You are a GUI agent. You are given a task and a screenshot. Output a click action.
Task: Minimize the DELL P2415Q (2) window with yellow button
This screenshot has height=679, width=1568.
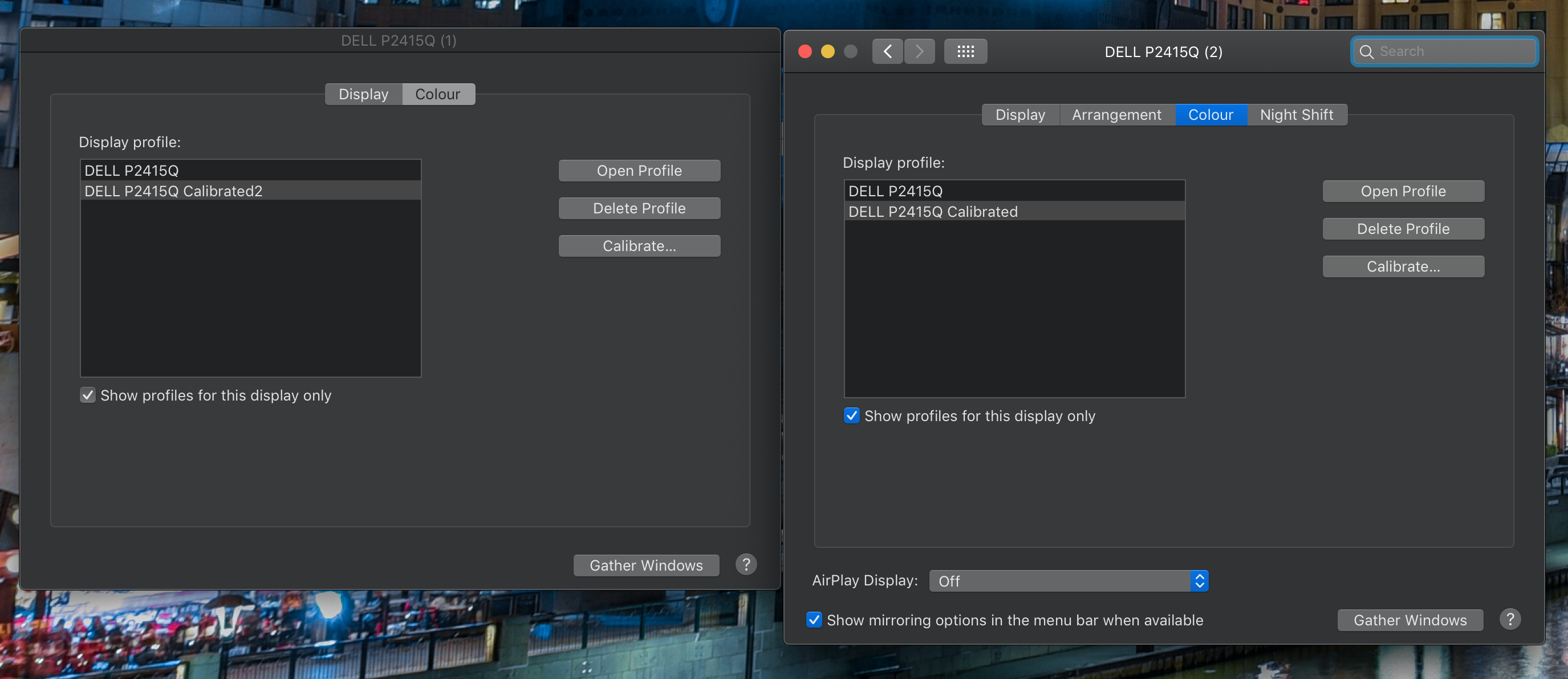tap(828, 51)
